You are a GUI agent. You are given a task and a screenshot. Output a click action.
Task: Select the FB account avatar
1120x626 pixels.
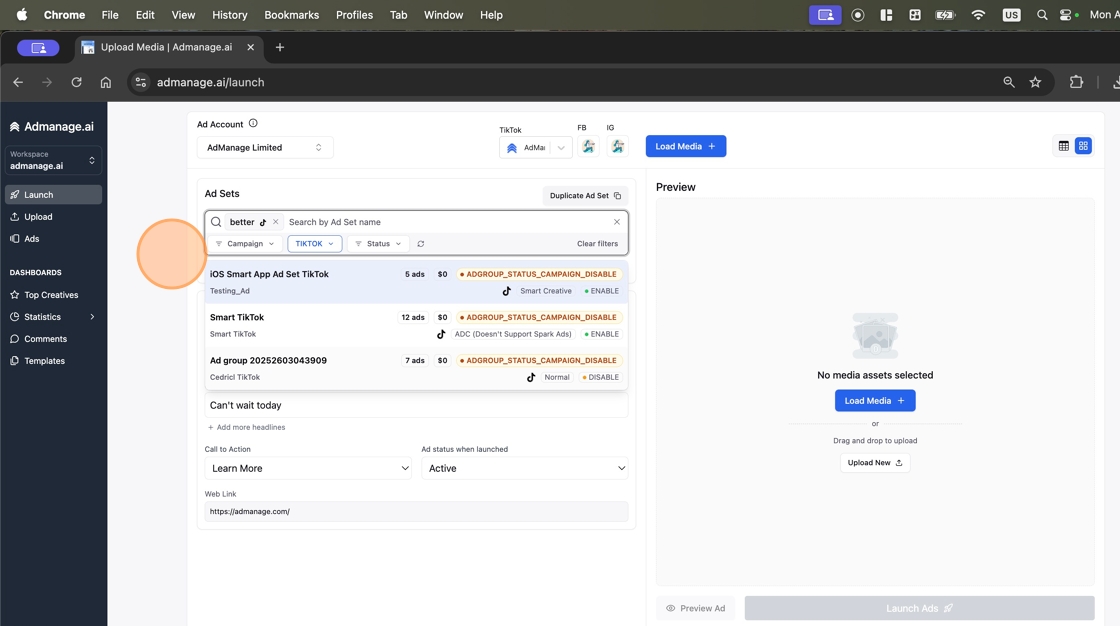click(x=589, y=147)
